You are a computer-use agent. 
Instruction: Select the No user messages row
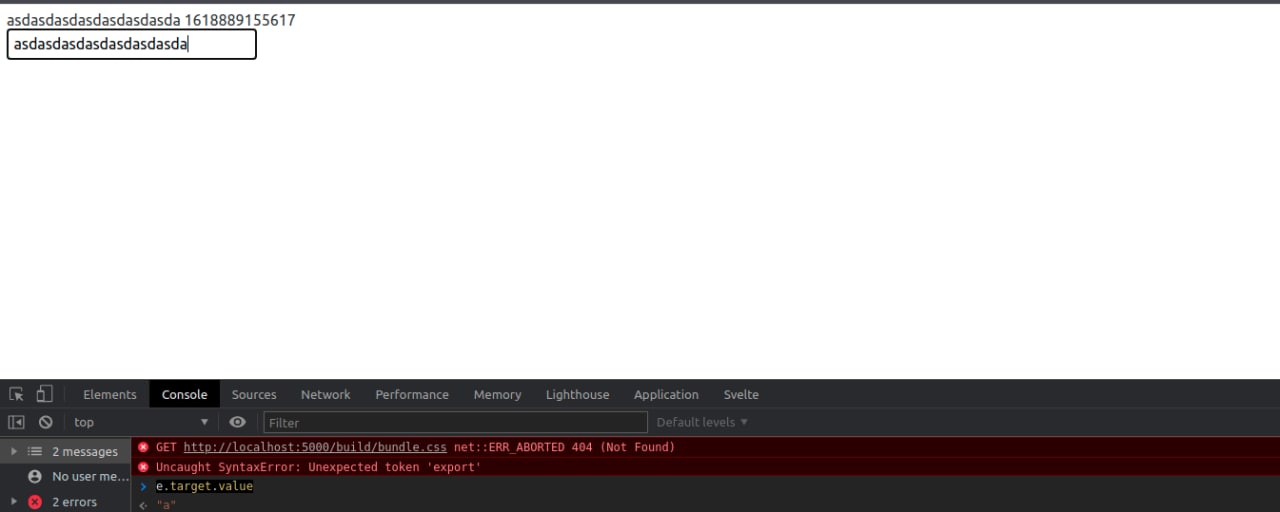65,476
